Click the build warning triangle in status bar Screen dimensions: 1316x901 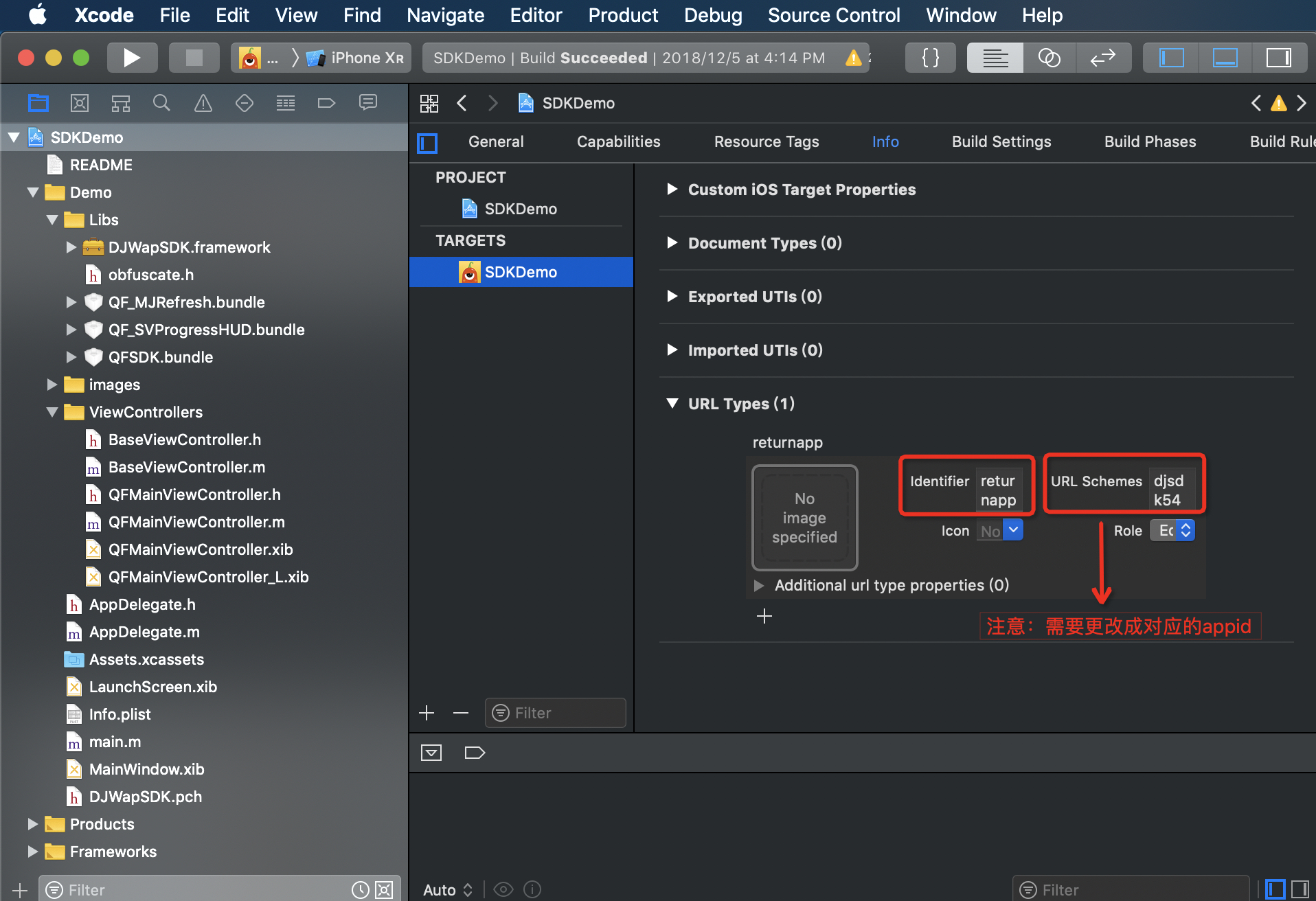click(854, 58)
